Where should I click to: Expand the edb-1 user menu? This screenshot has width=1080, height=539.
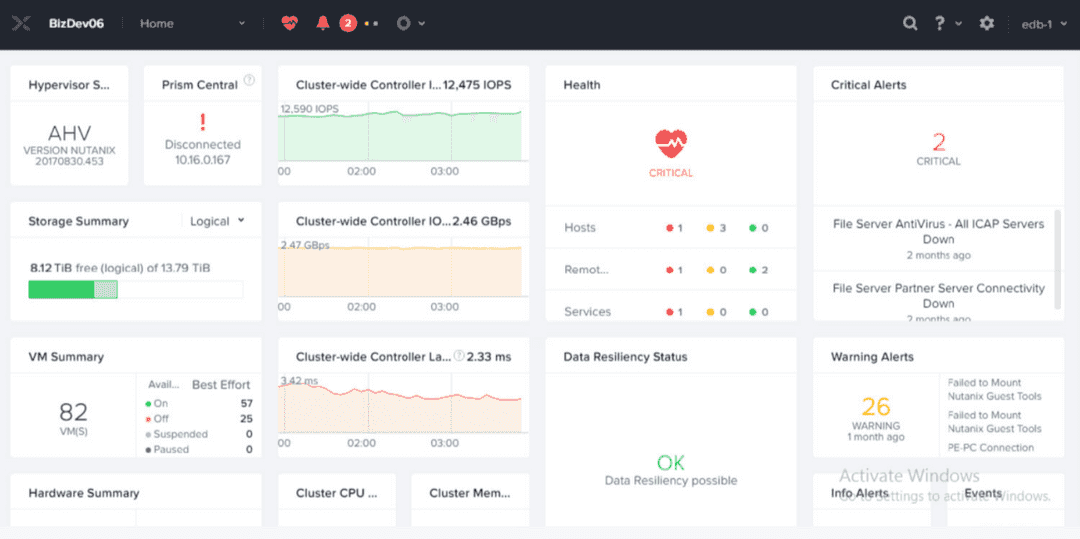(1042, 23)
